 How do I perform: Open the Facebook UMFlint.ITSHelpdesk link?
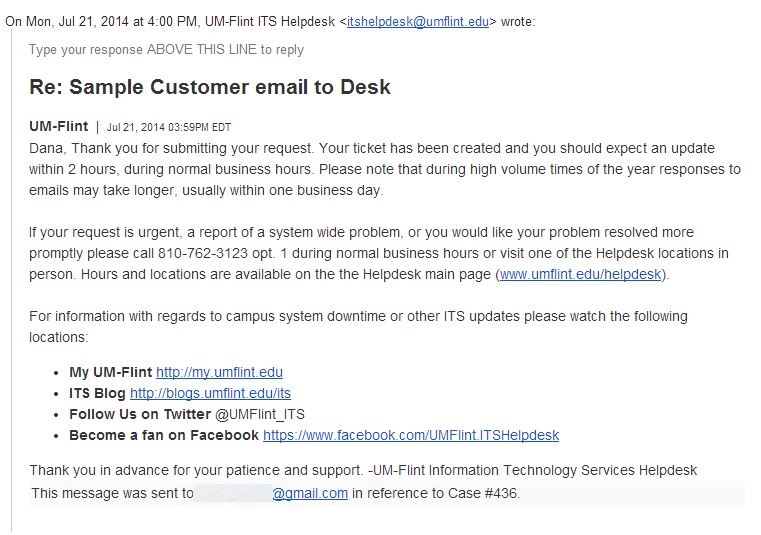[410, 435]
